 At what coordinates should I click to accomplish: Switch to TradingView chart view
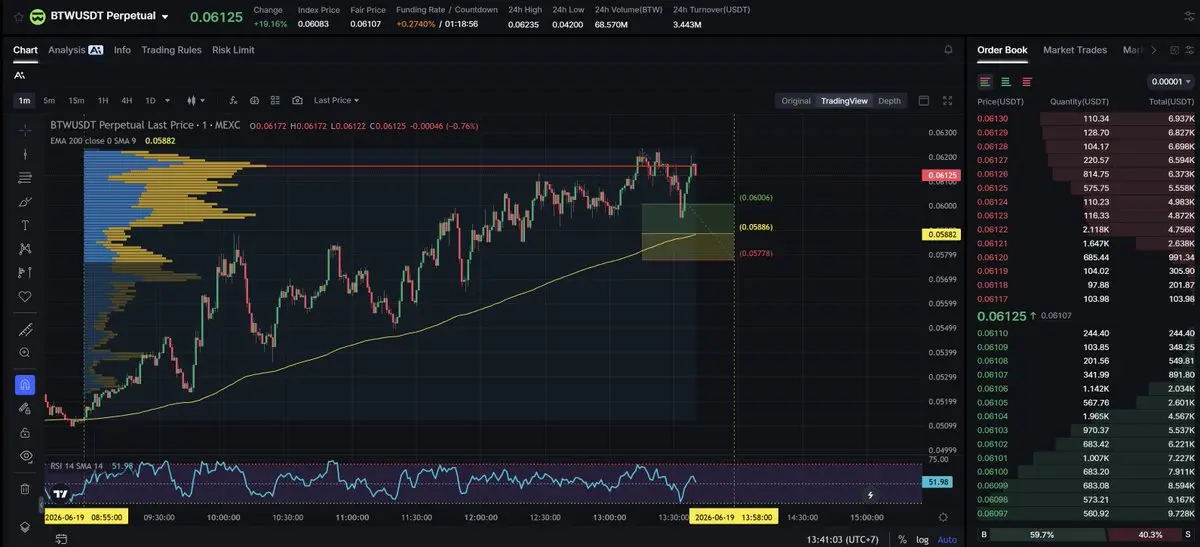click(845, 100)
